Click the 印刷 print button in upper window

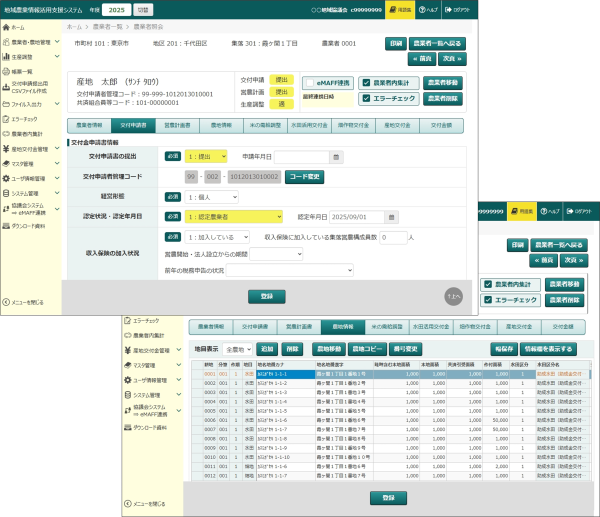point(397,43)
